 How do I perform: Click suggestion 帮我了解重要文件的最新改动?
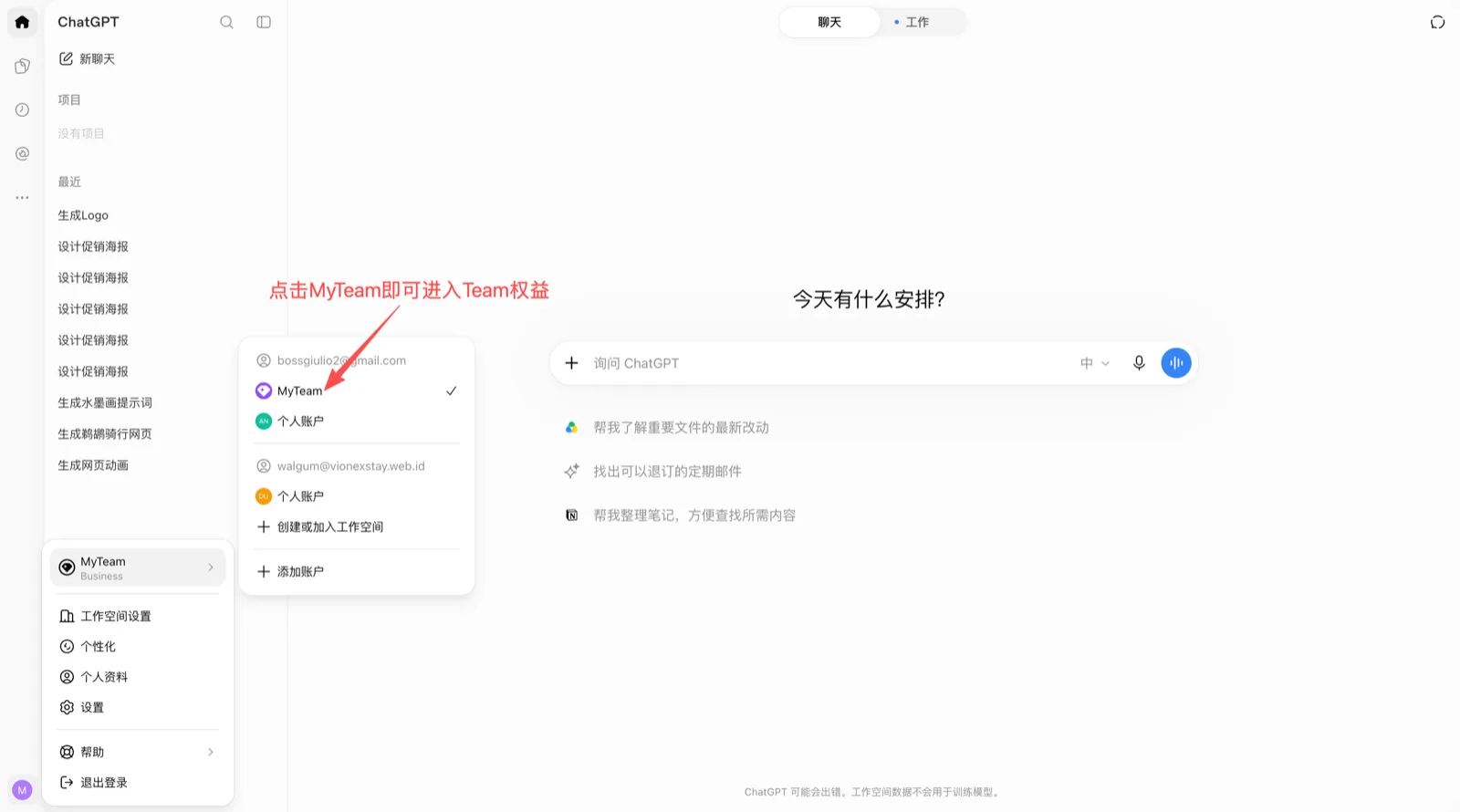[x=681, y=427]
